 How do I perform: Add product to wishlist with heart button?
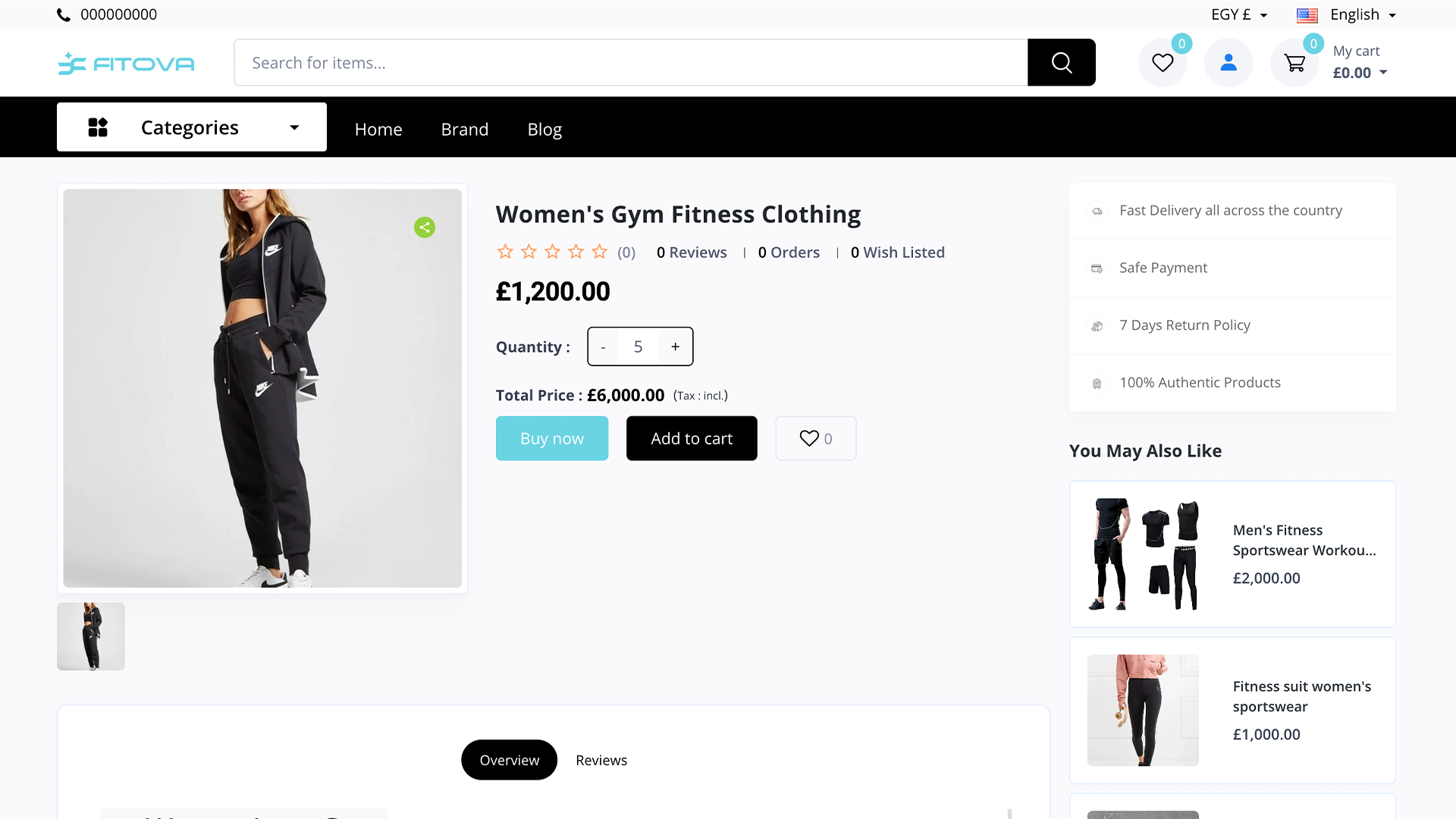click(815, 438)
